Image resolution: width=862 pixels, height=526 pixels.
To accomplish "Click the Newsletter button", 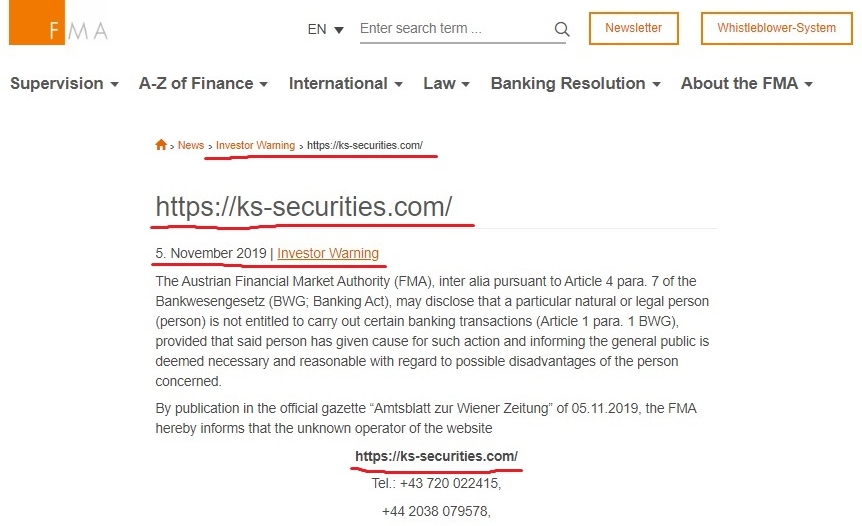I will [633, 28].
